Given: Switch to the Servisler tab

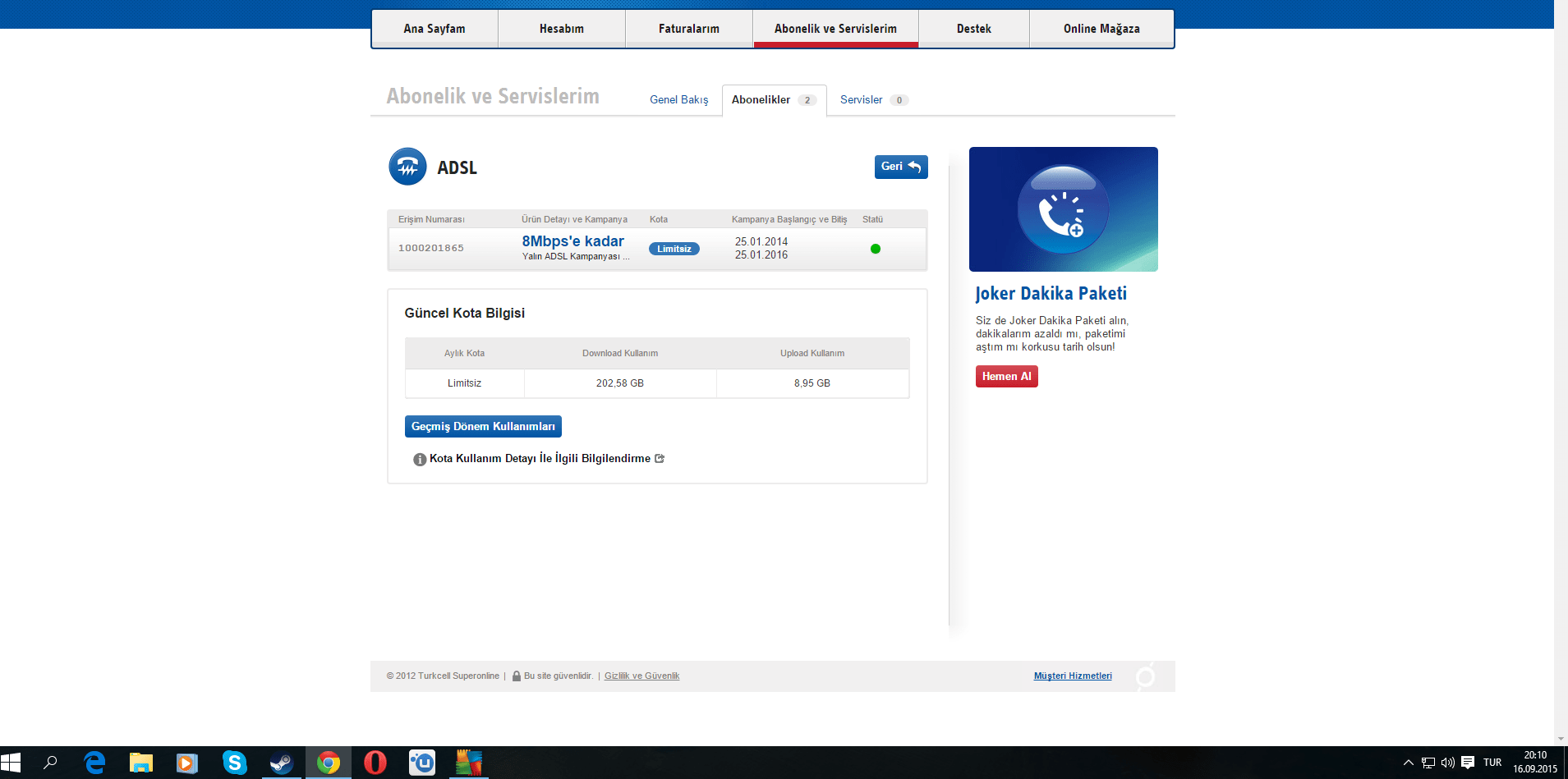Looking at the screenshot, I should pyautogui.click(x=873, y=99).
